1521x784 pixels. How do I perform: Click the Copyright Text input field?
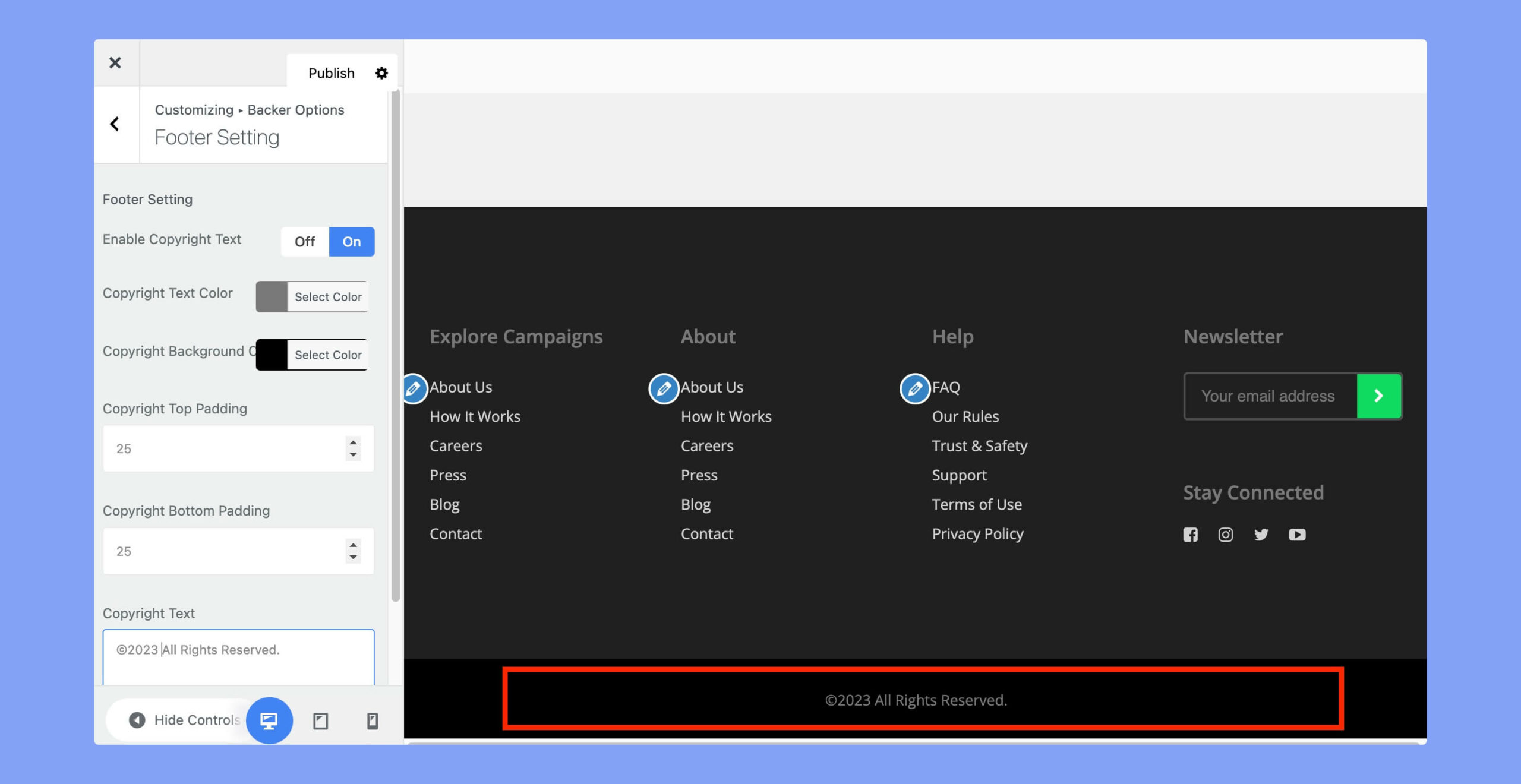pos(238,649)
